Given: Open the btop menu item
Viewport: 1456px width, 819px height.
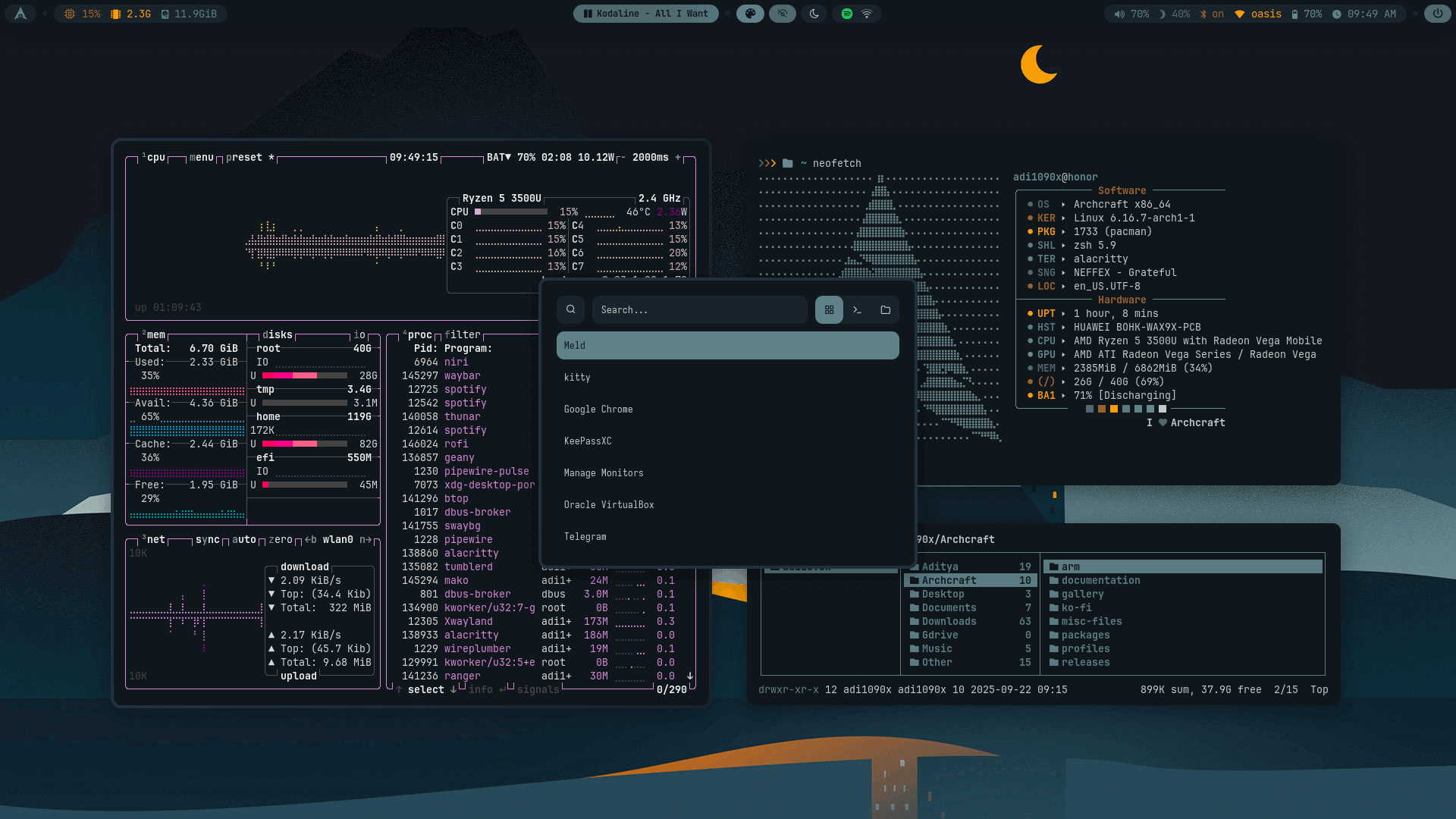Looking at the screenshot, I should (201, 158).
